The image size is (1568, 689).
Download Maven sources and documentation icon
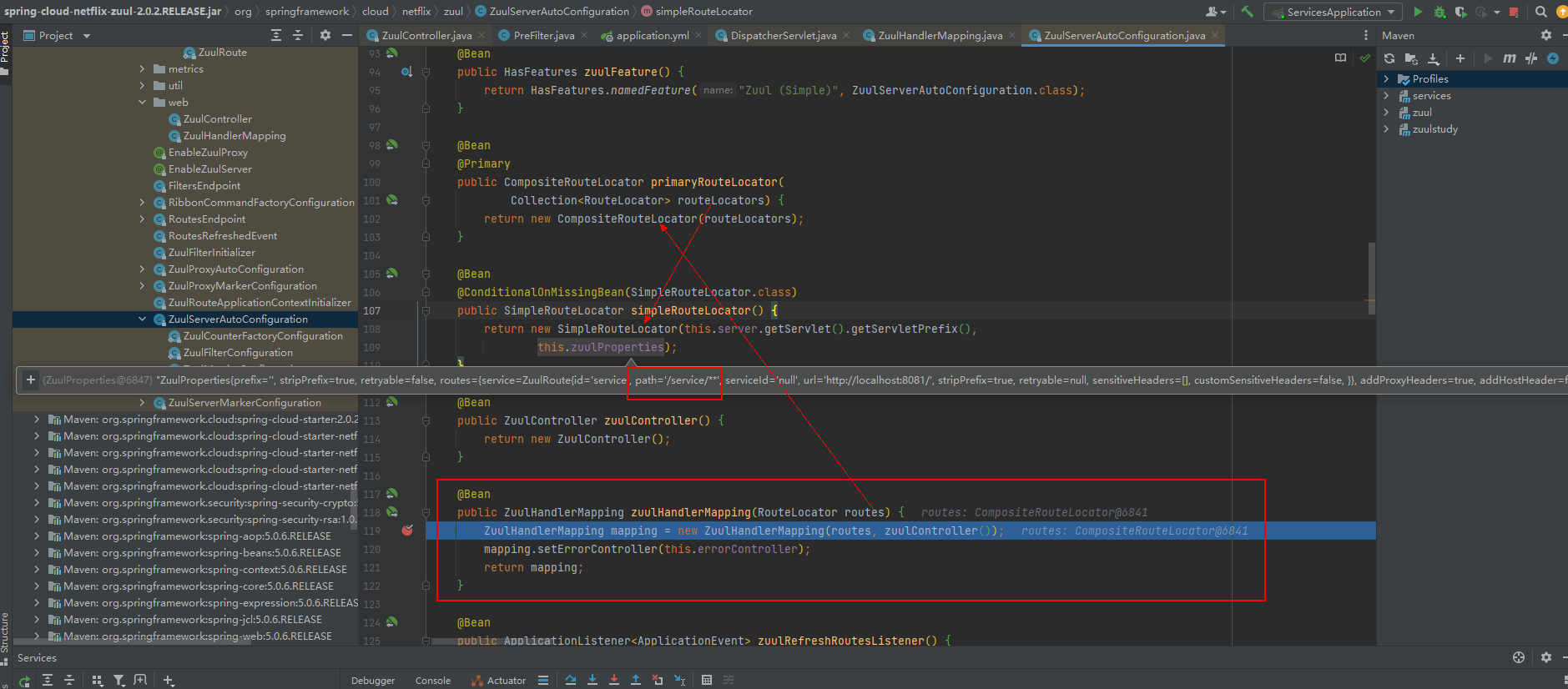[1434, 58]
